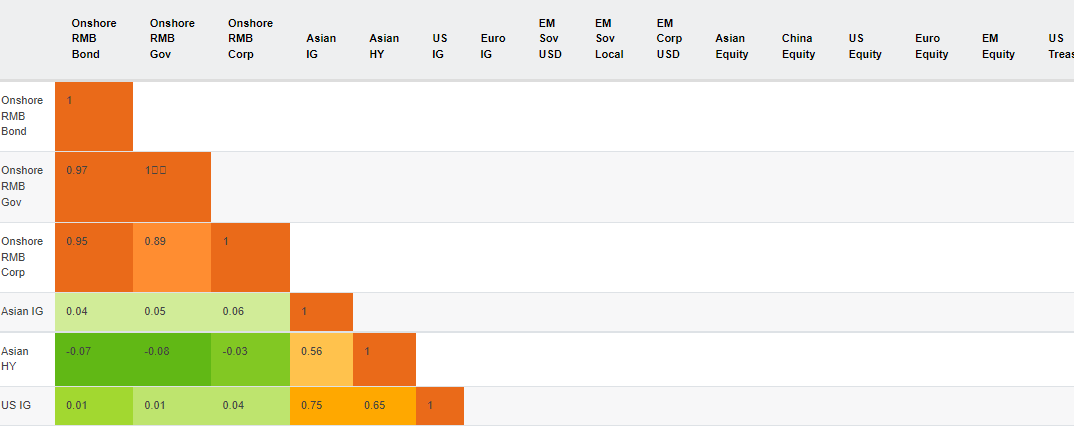Click the Asian HY row label

click(x=15, y=359)
